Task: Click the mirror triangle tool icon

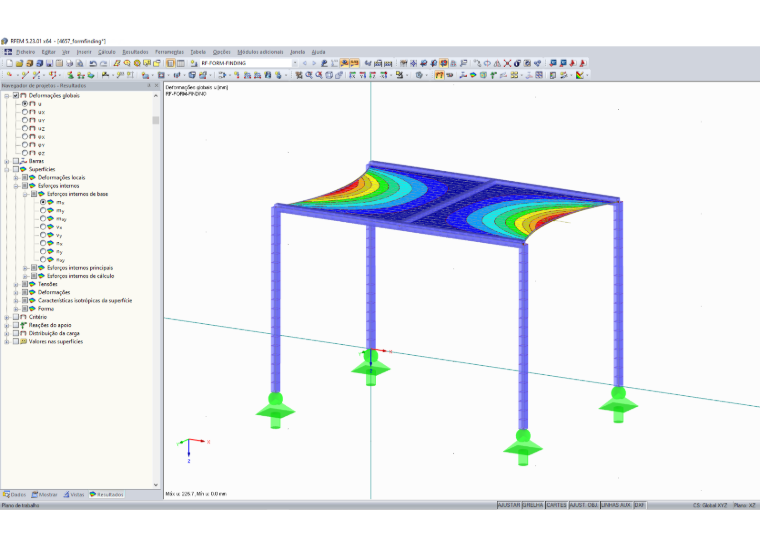Action: click(497, 63)
